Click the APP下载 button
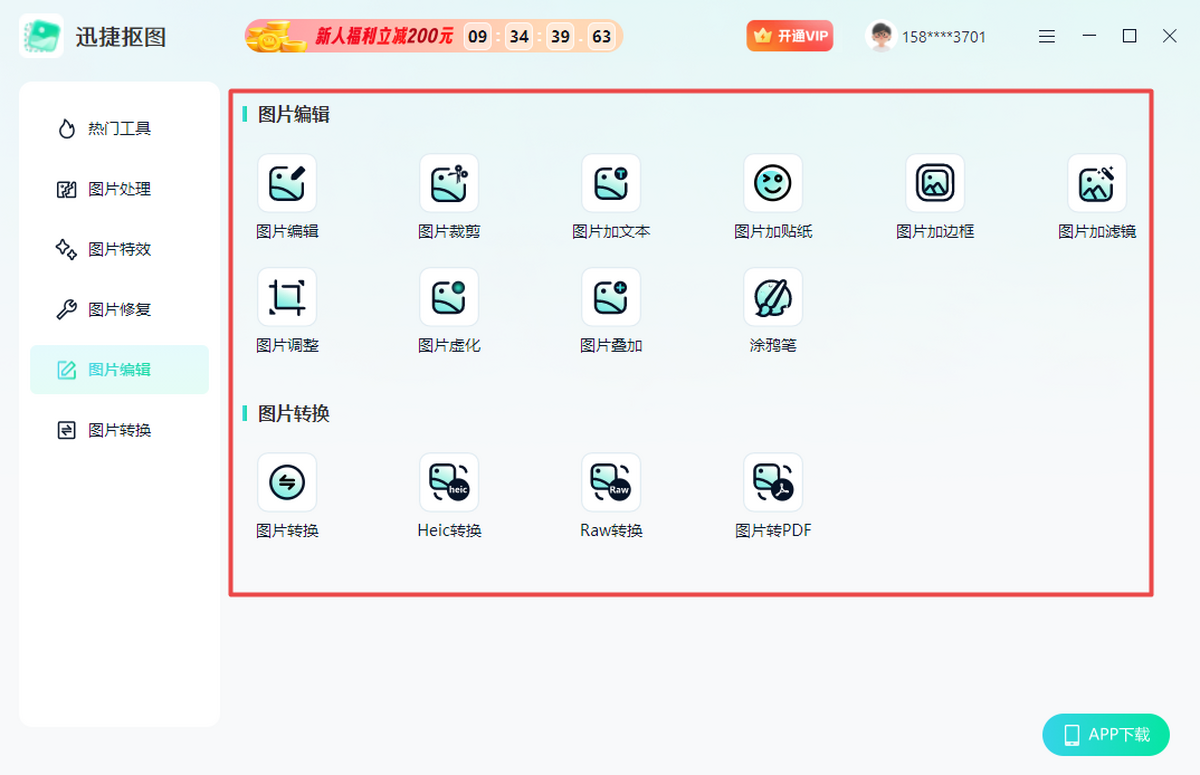The height and width of the screenshot is (775, 1200). click(x=1105, y=735)
